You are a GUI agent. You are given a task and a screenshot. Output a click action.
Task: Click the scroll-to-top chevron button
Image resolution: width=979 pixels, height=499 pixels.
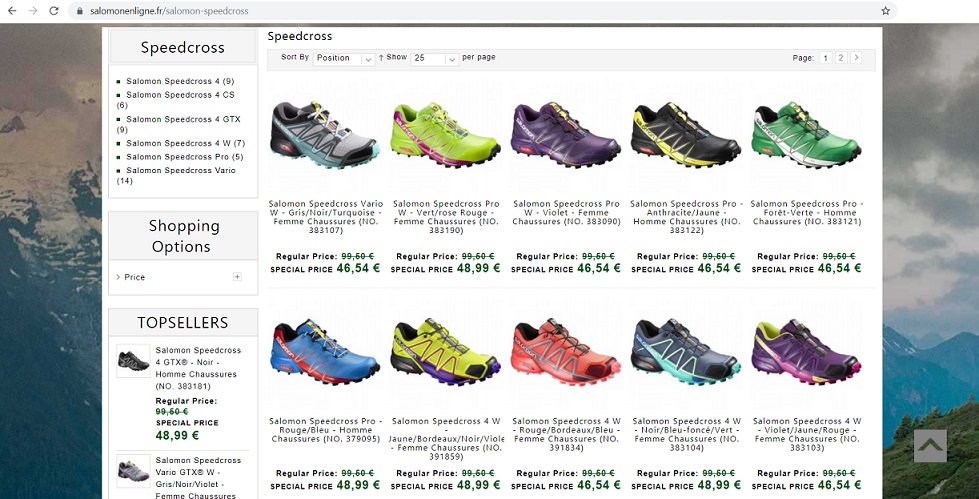click(x=930, y=445)
